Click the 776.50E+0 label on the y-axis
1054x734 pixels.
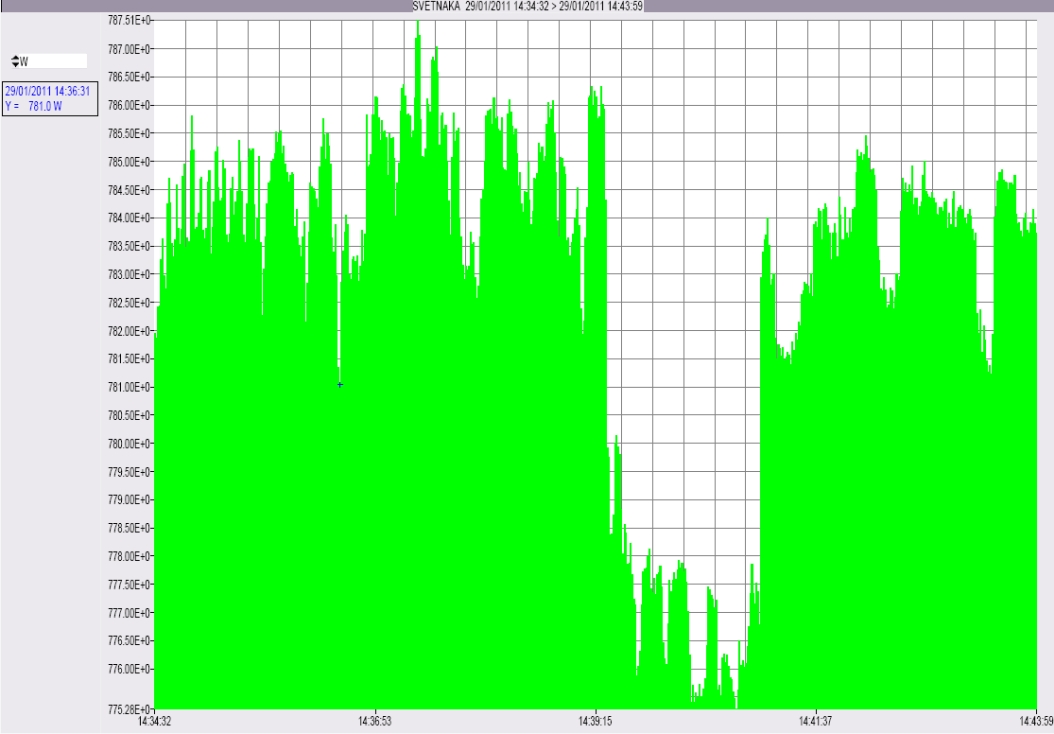point(129,641)
